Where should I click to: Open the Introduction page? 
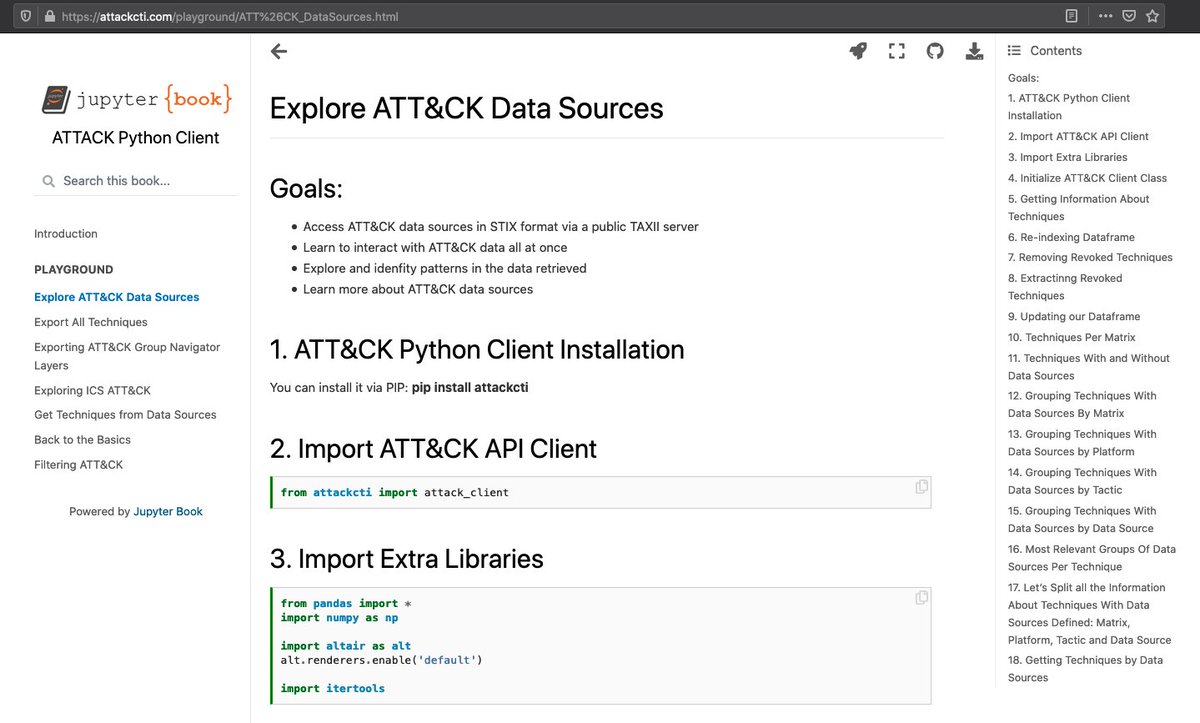point(66,234)
